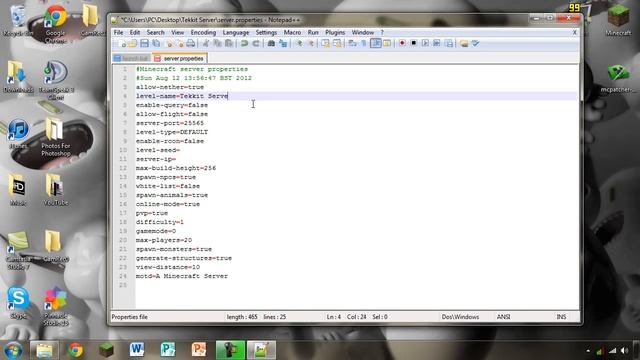Open the Macro menu
This screenshot has width=640, height=360.
tap(292, 32)
